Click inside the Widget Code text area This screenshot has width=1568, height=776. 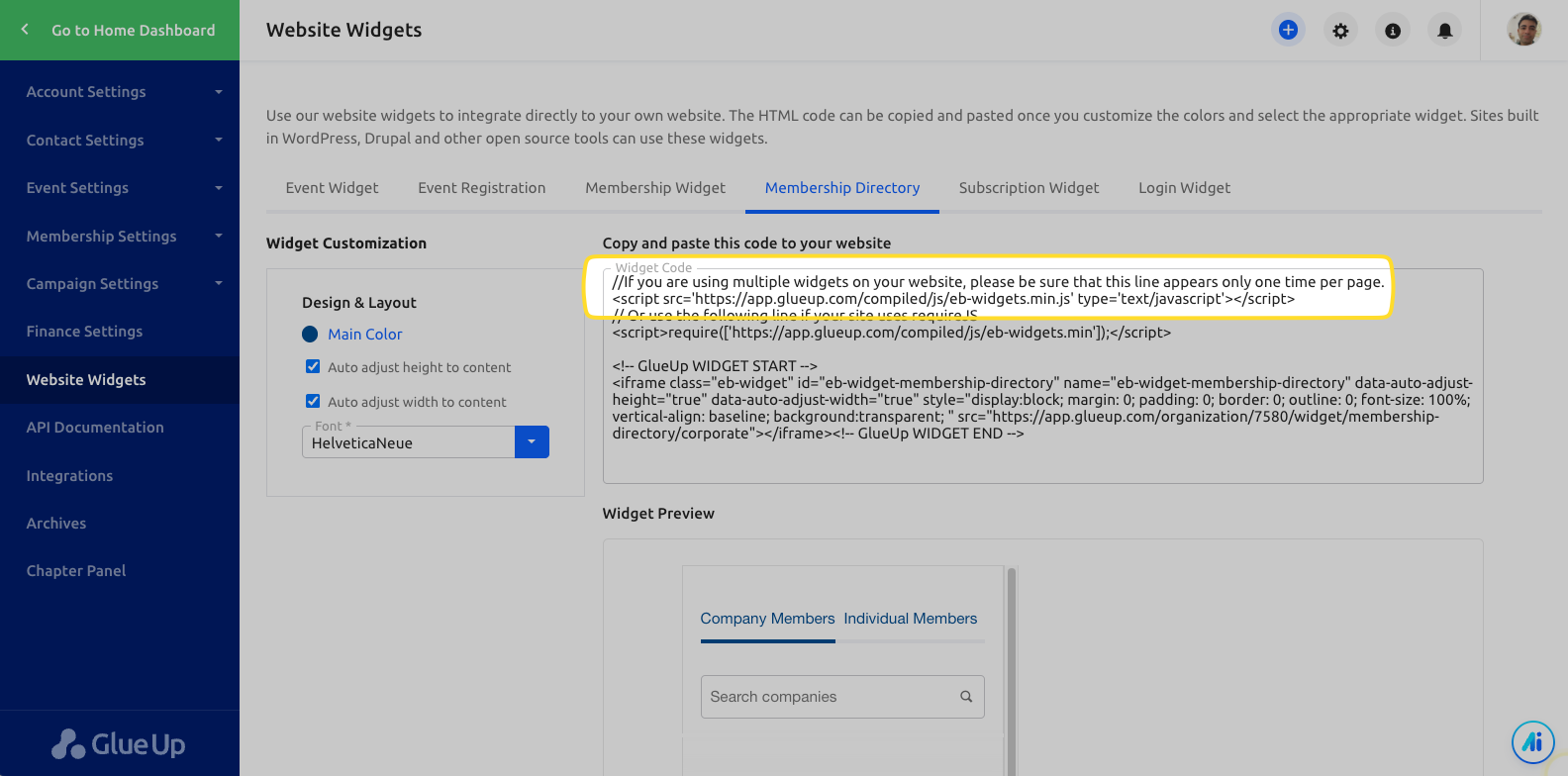point(1042,376)
